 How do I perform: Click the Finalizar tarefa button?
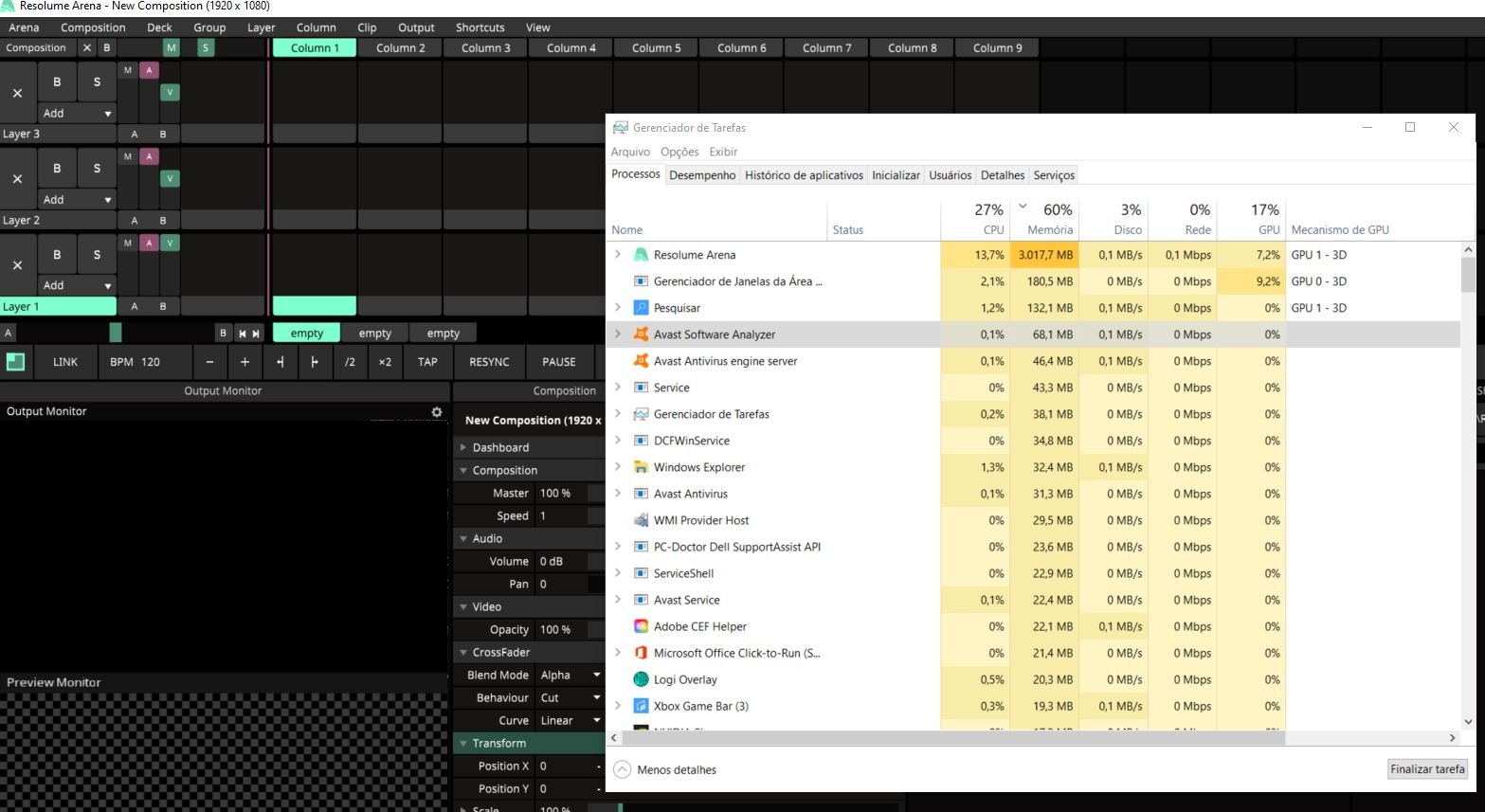[1427, 769]
